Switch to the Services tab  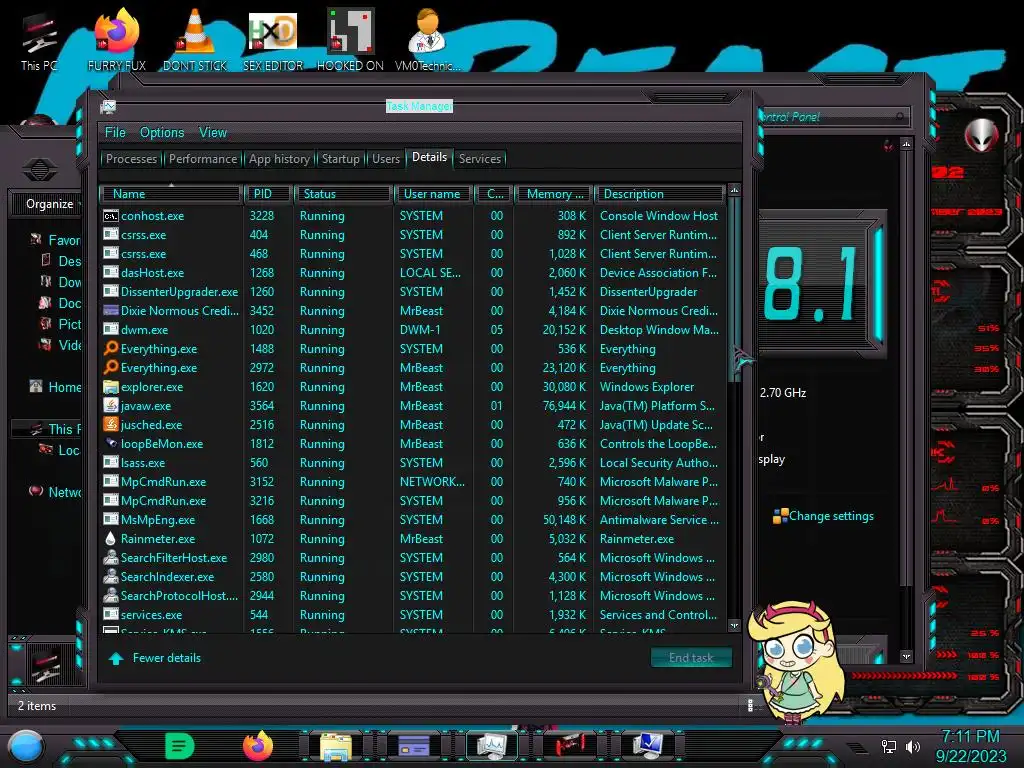click(479, 159)
